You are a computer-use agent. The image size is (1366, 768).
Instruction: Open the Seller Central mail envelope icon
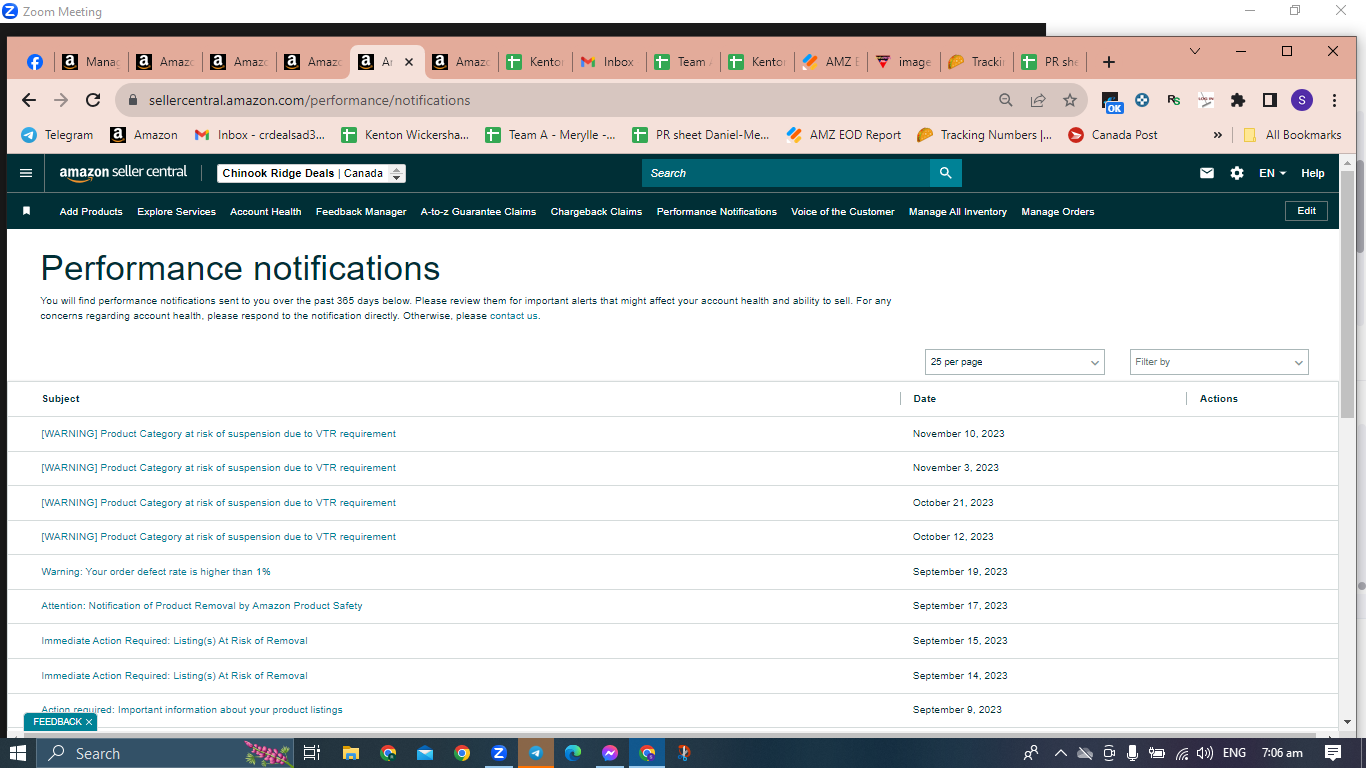point(1207,173)
